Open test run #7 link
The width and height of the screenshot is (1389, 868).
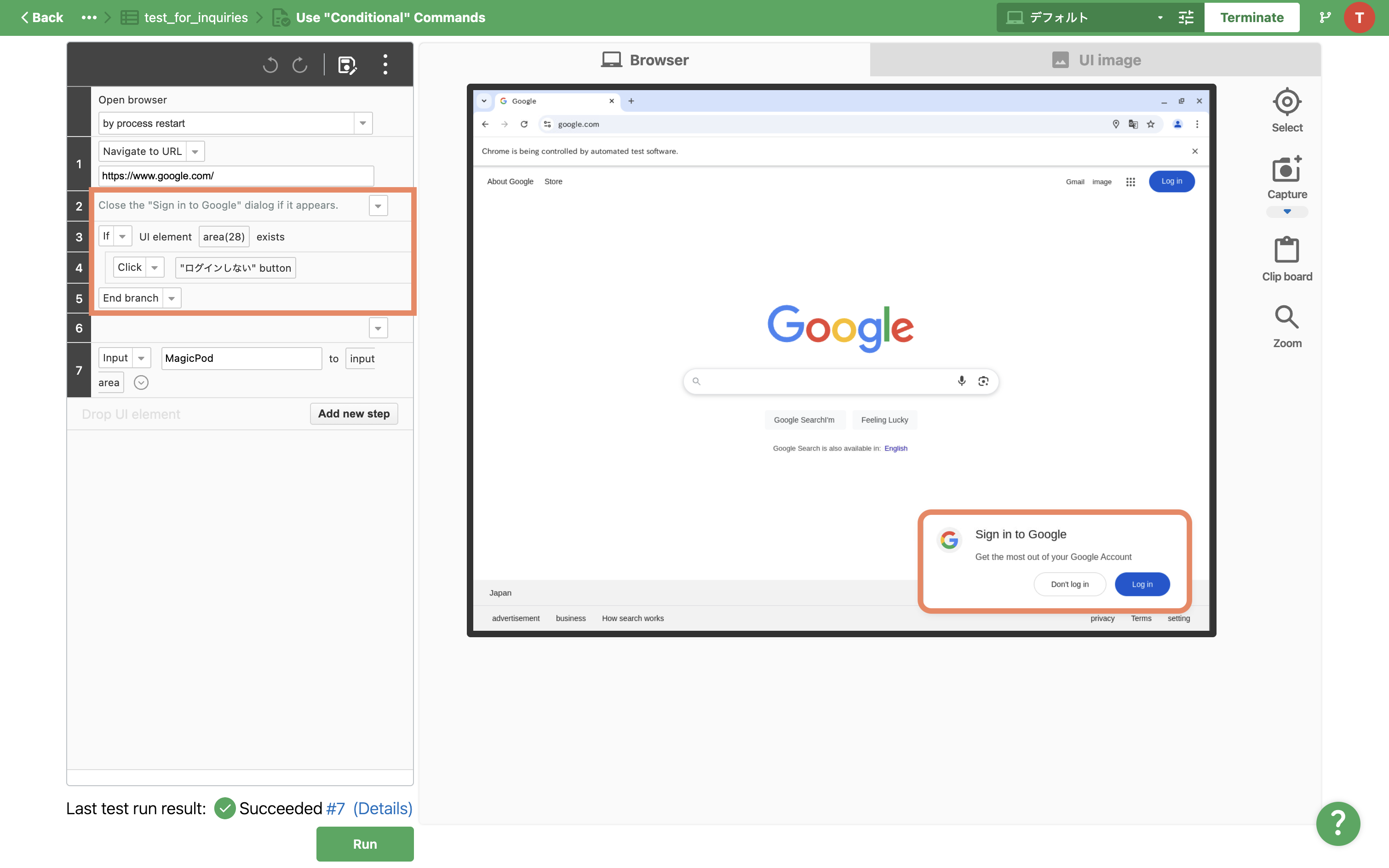pos(335,808)
